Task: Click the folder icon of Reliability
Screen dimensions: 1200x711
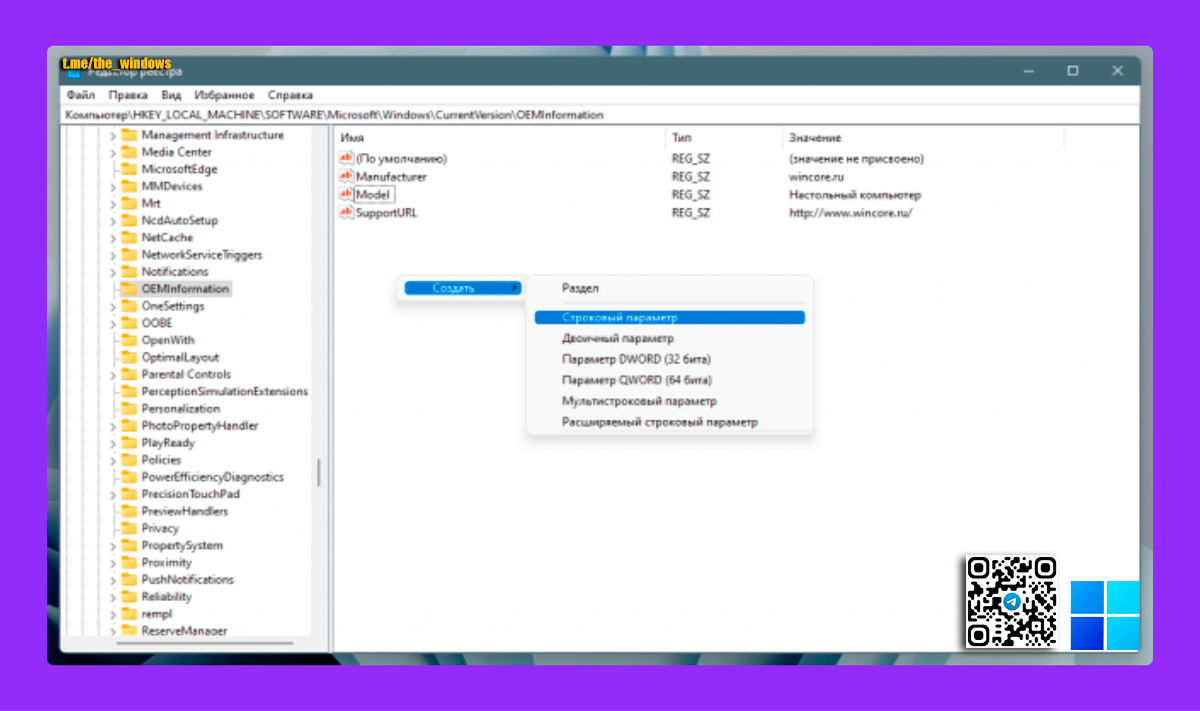Action: coord(129,597)
